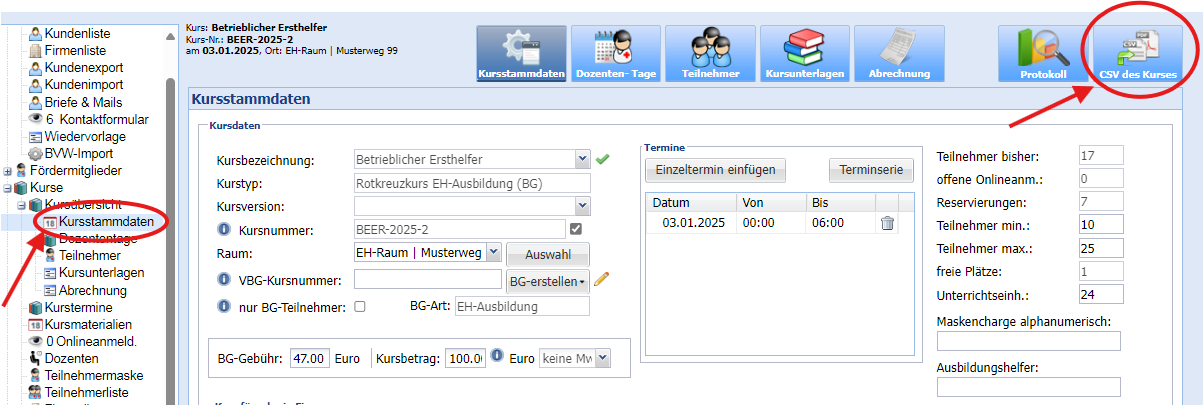Enable the nur BG-Teilnehmer checkbox
The image size is (1203, 405).
pyautogui.click(x=360, y=306)
